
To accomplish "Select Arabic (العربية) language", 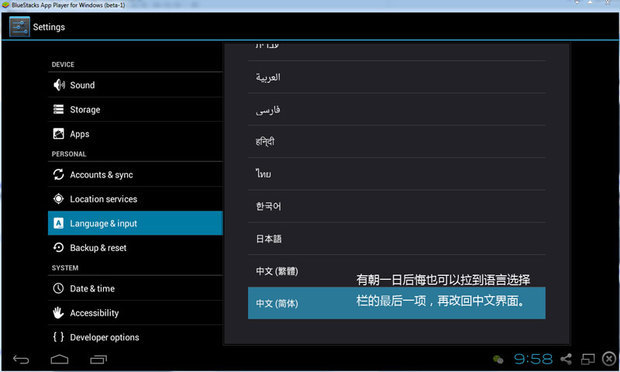I will [x=397, y=77].
